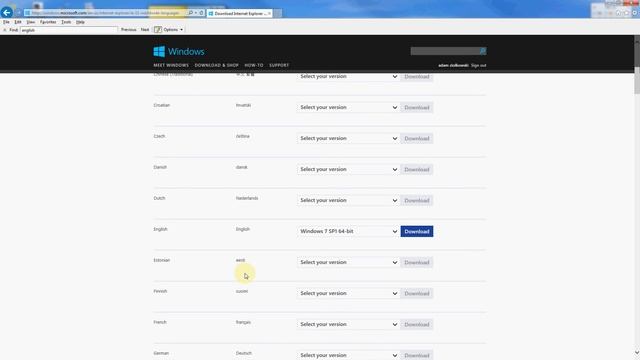Click the Download button in French row

pyautogui.click(x=417, y=324)
